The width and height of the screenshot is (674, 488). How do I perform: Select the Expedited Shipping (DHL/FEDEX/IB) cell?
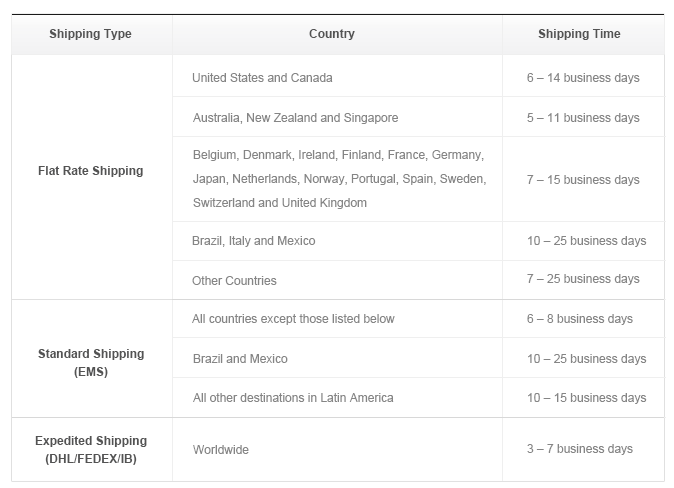coord(92,449)
